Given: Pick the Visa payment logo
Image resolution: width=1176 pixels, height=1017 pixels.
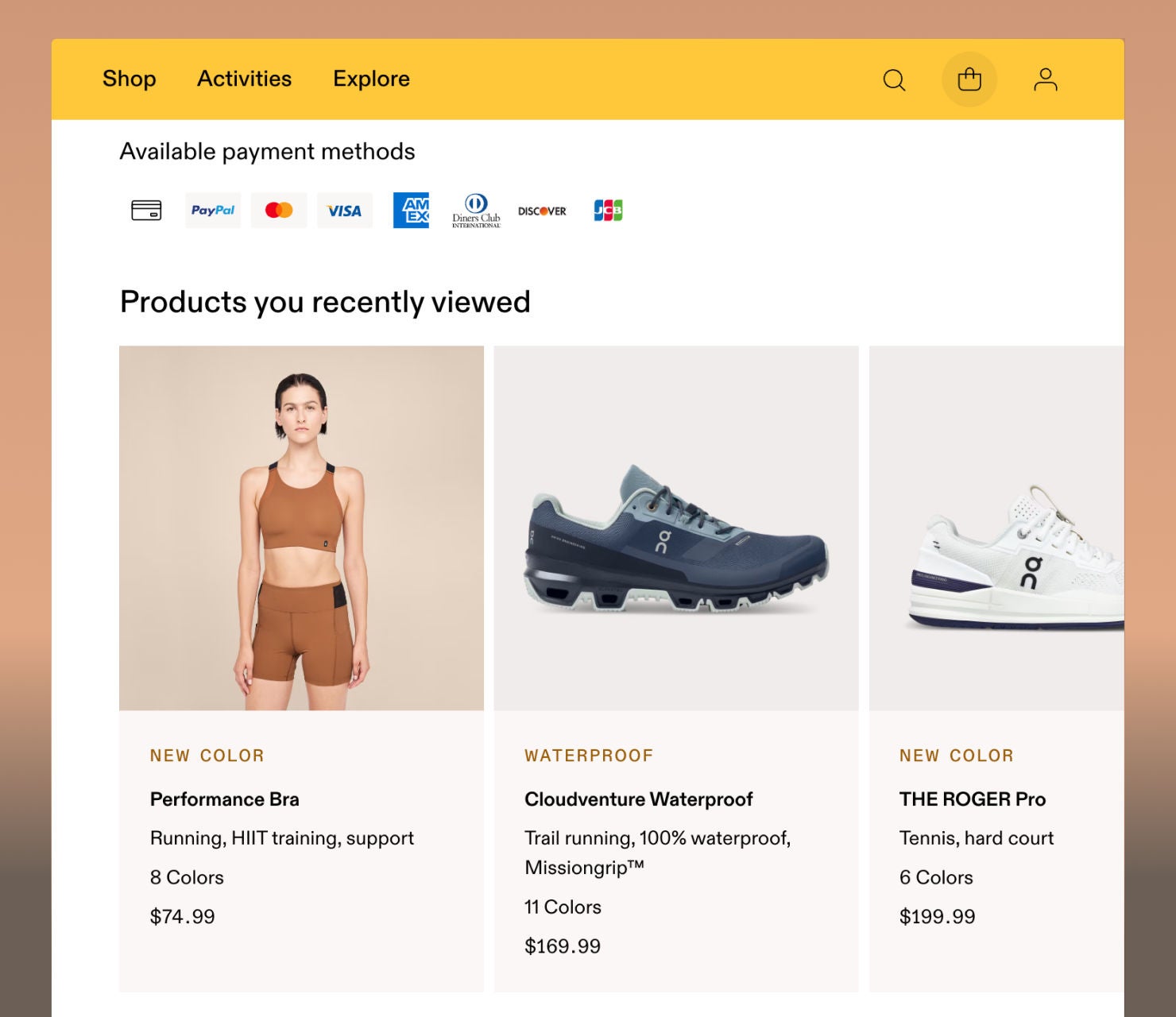Looking at the screenshot, I should point(344,211).
